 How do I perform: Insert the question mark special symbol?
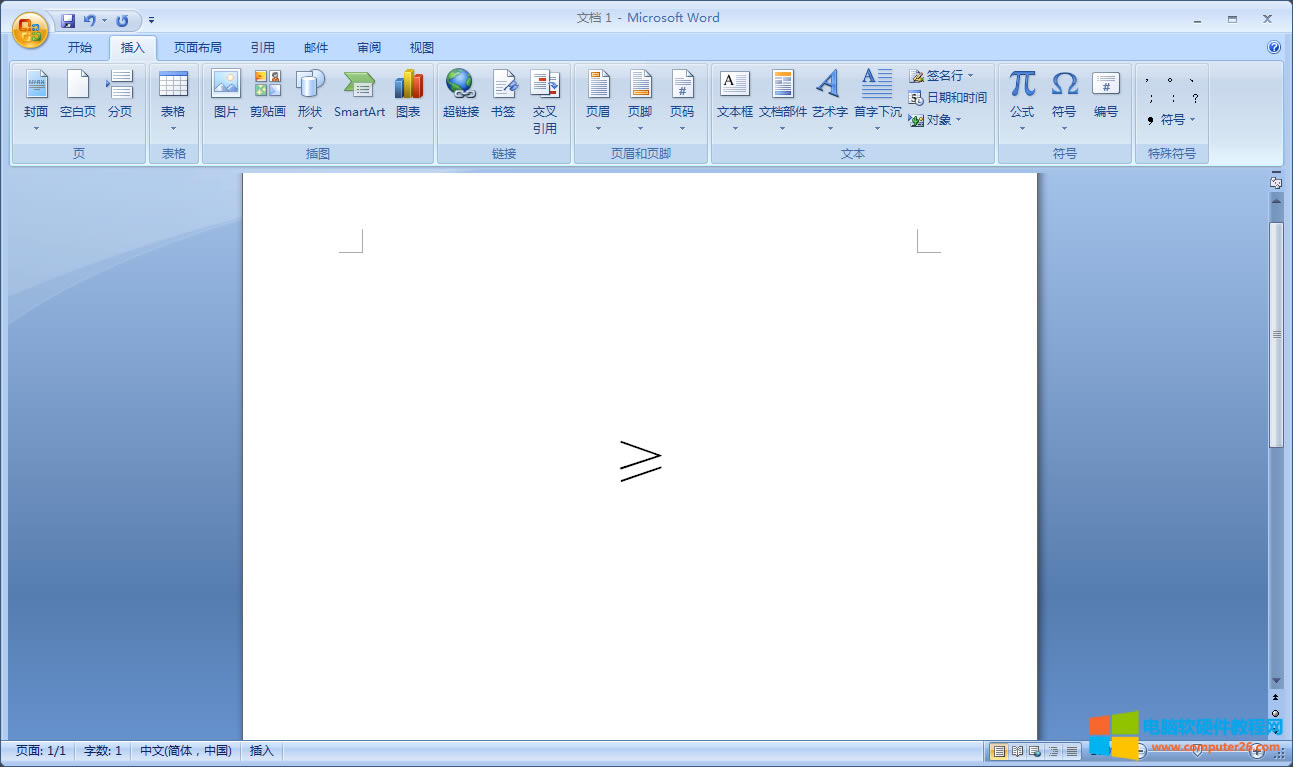point(1195,98)
